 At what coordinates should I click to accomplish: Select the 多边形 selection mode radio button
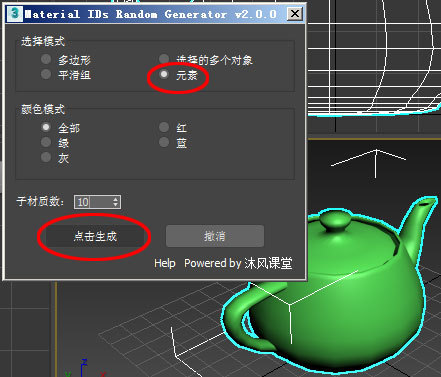click(46, 60)
